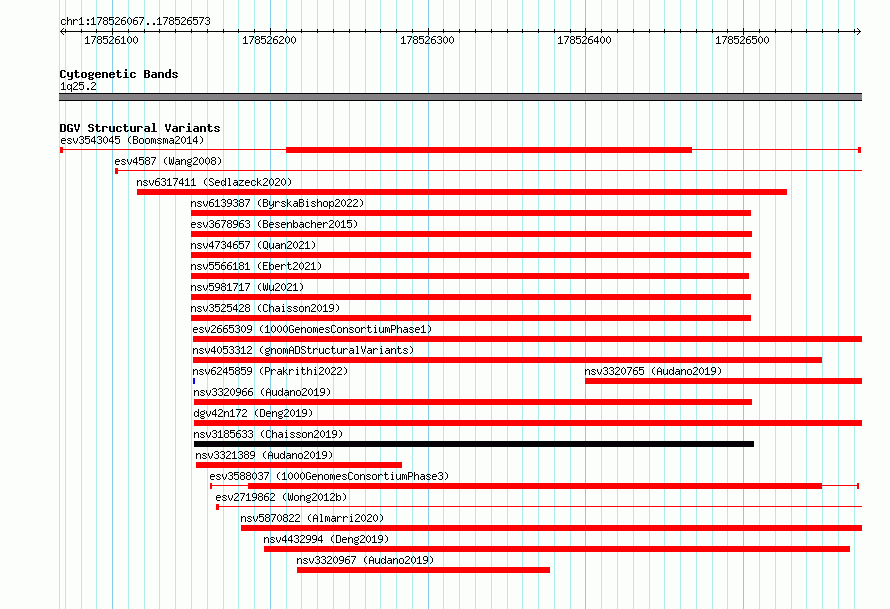This screenshot has height=609, width=890.
Task: Open esv3588037 (1000GenomesConsortiumPhase3) variant
Action: point(329,476)
